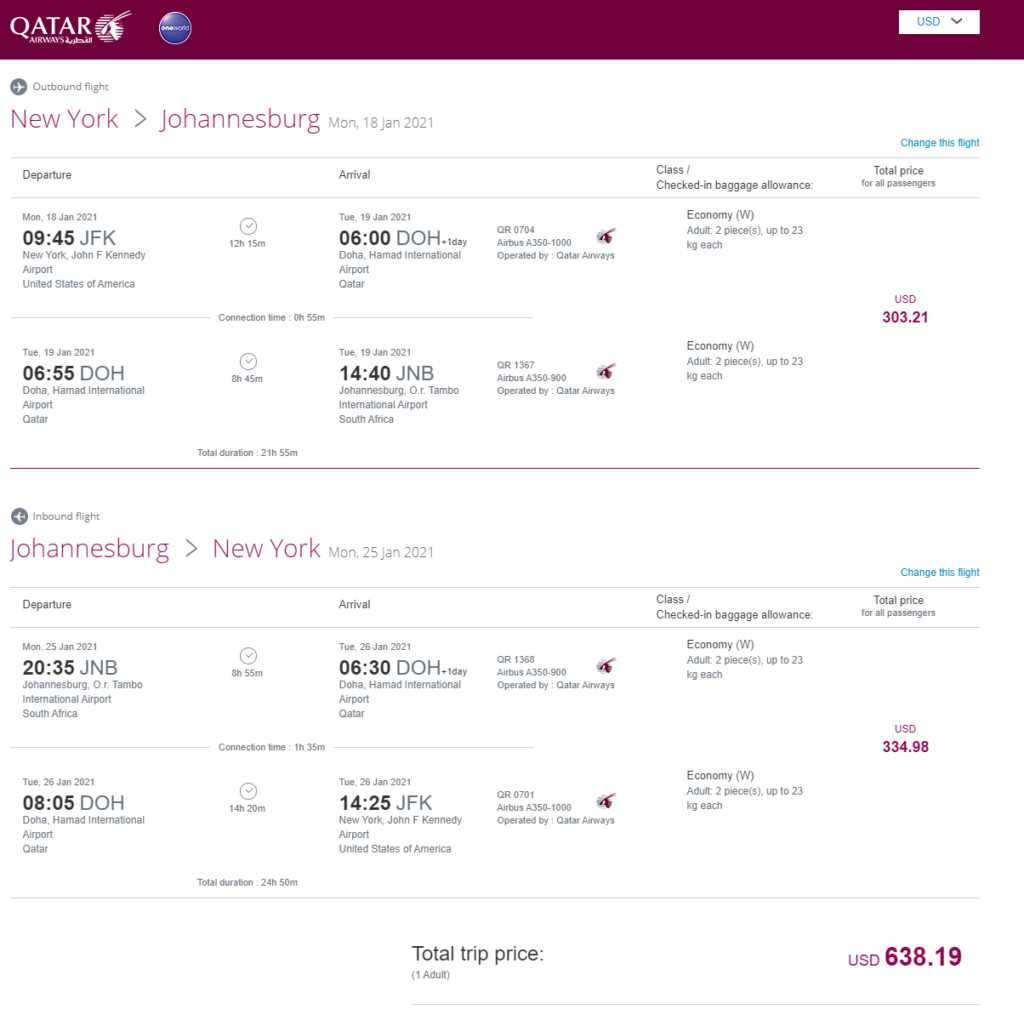The image size is (1024, 1009).
Task: Click the clock icon above 8h 55m
Action: coord(248,656)
